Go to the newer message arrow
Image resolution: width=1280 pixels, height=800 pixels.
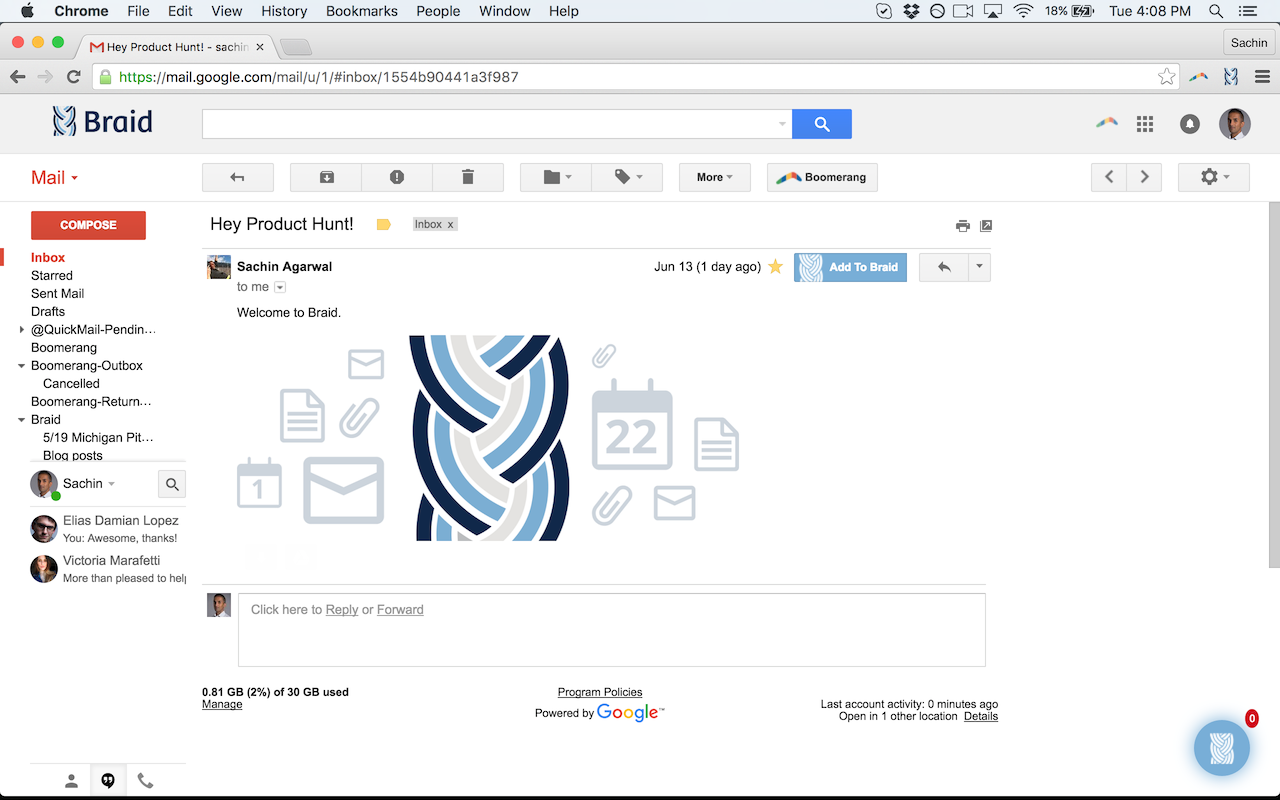1109,177
